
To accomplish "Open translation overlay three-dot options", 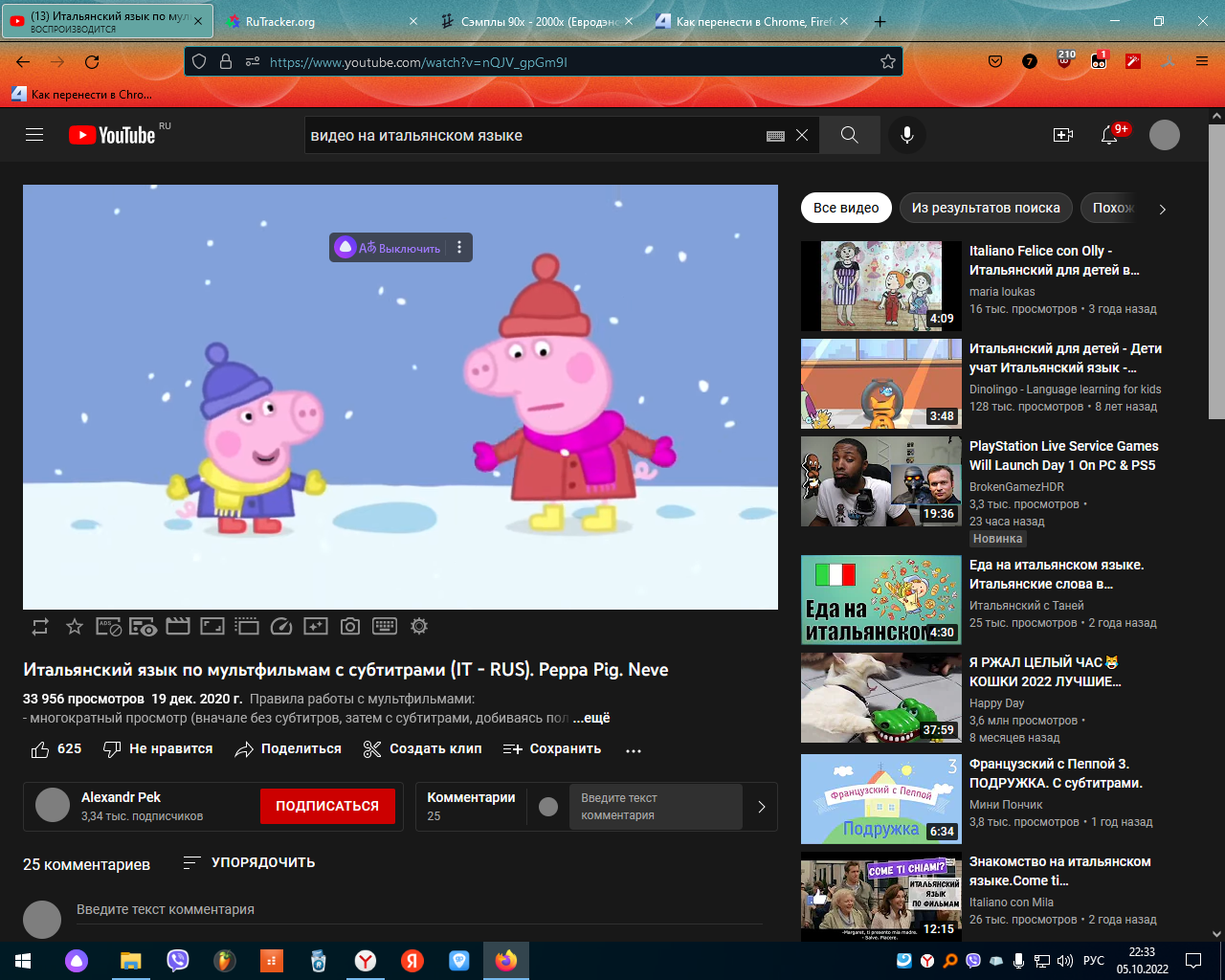I will pos(459,248).
